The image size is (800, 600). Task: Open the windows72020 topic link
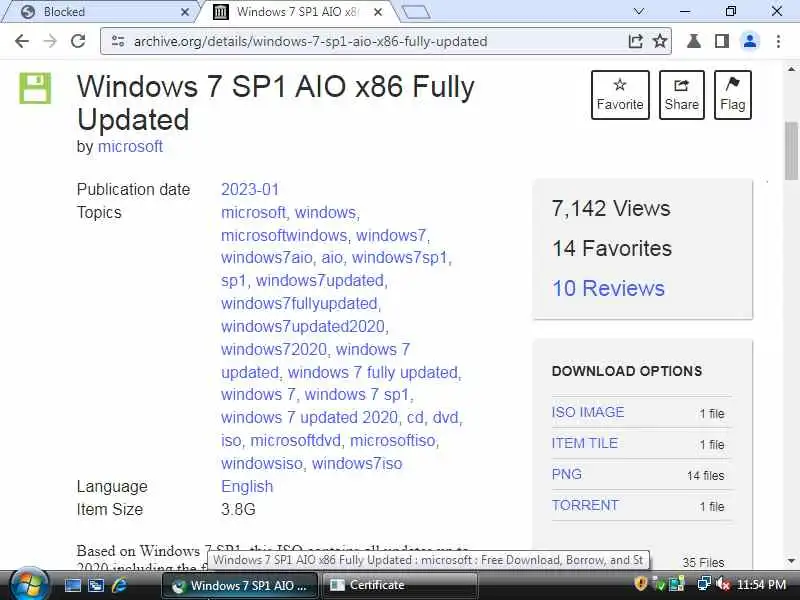[273, 349]
